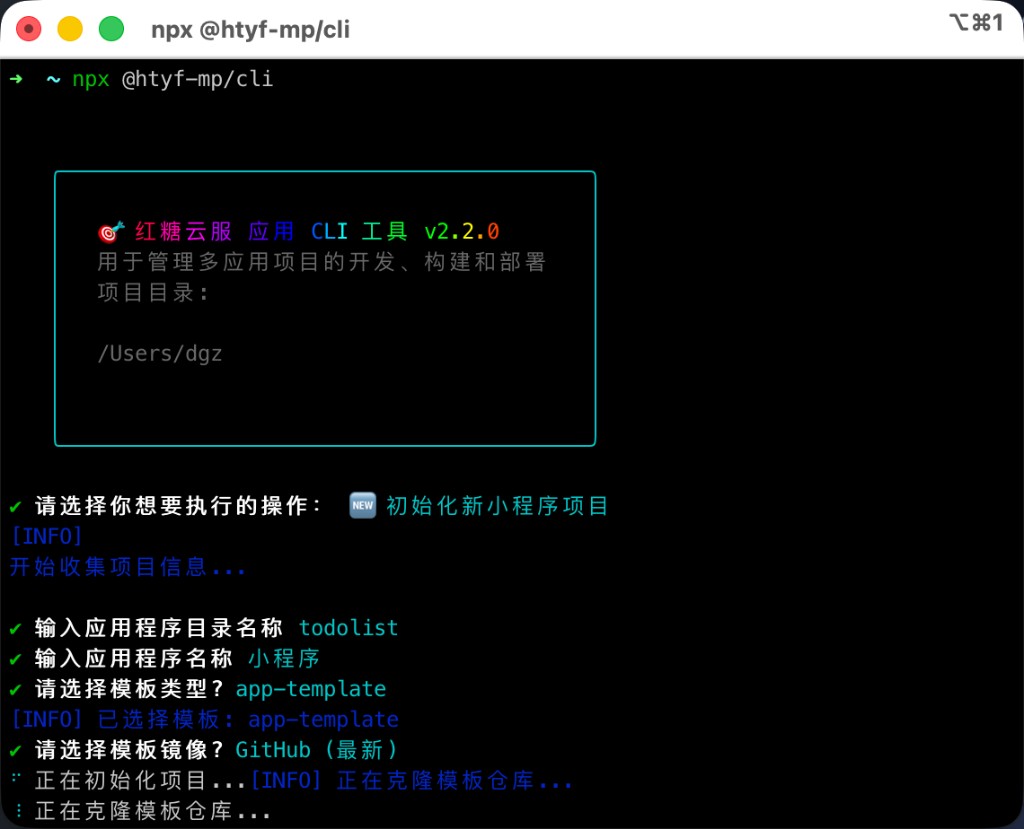Click the rainbow v2.2.0 version text
The height and width of the screenshot is (829, 1024).
coord(461,232)
